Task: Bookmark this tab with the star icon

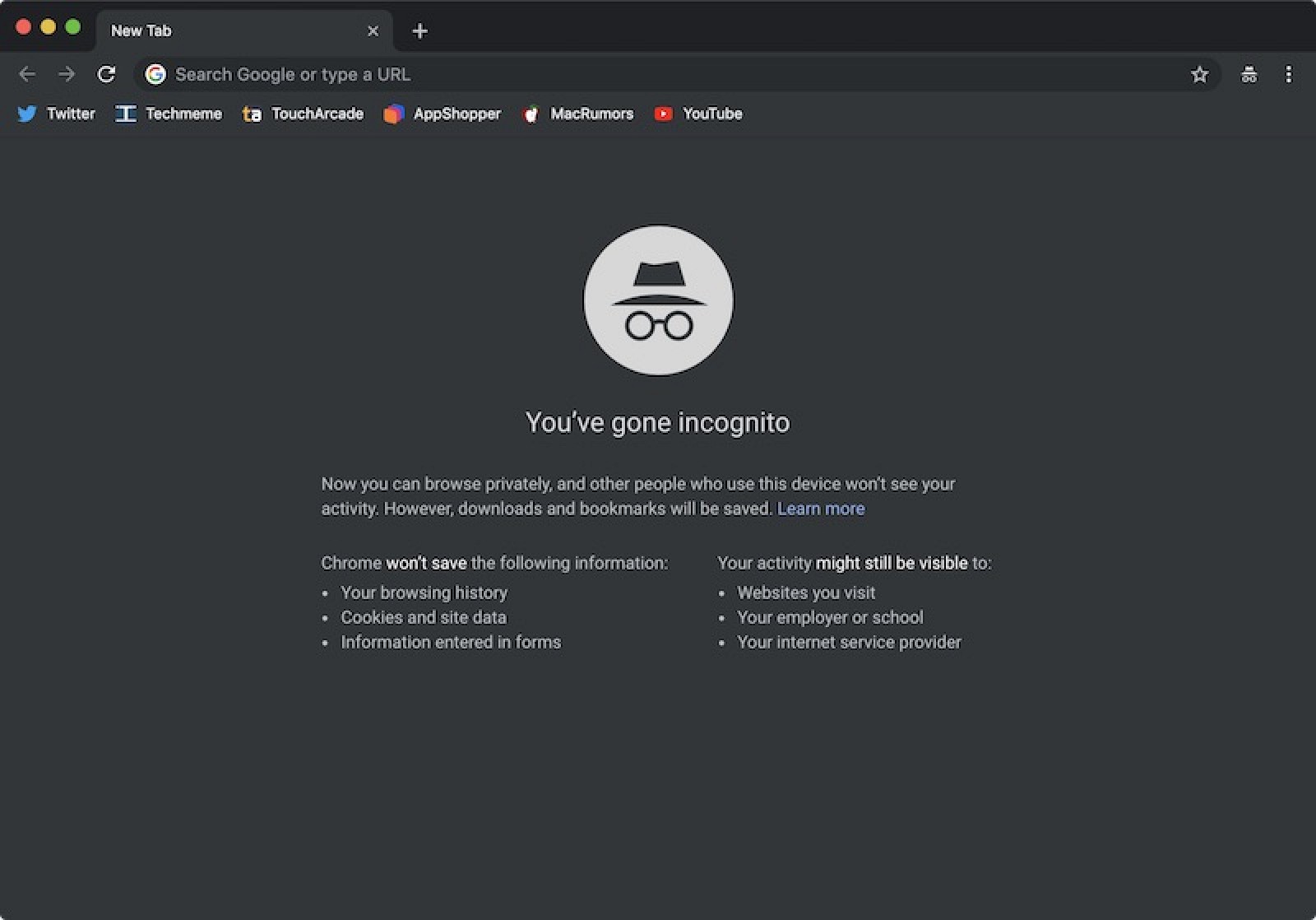Action: coord(1199,74)
